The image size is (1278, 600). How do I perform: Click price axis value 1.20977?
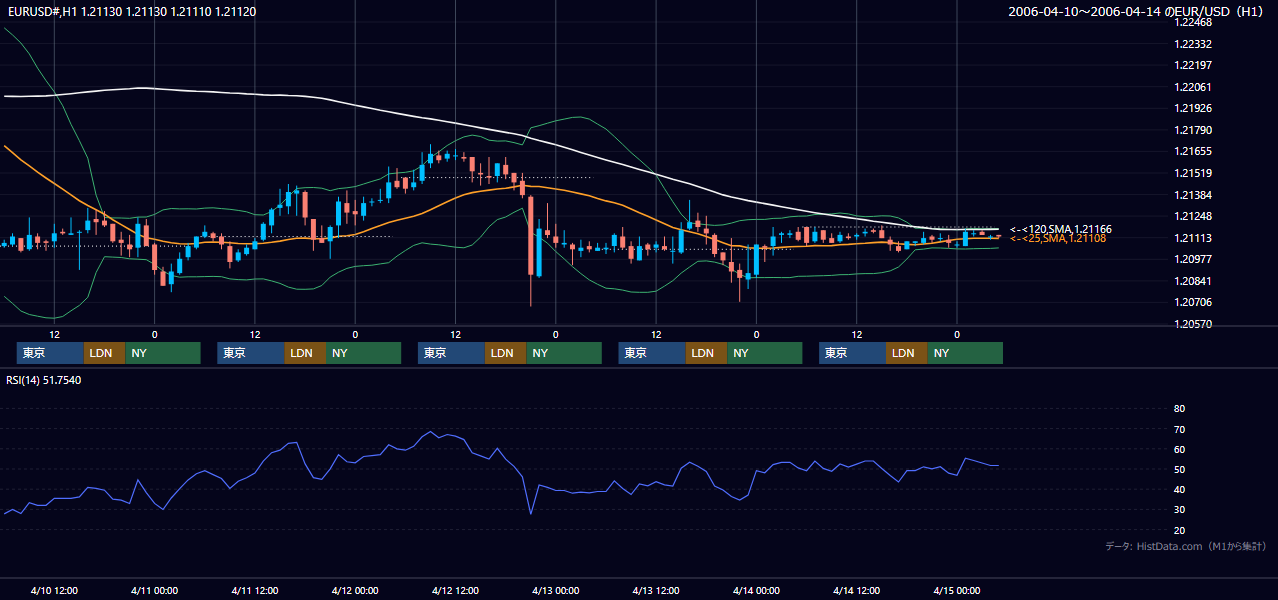point(1191,259)
